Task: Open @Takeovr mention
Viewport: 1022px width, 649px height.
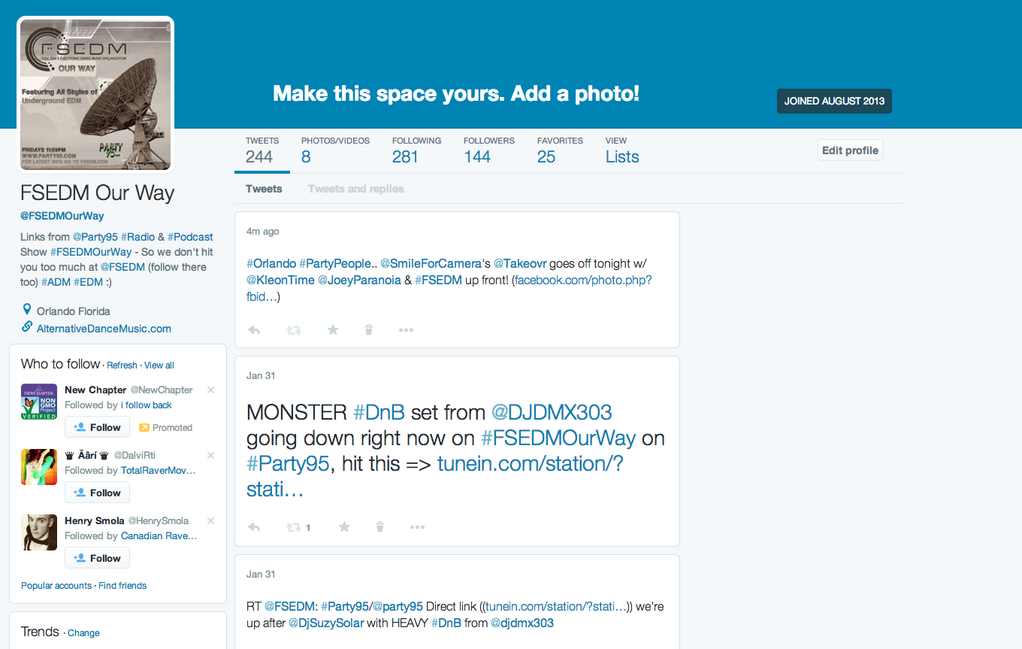Action: (x=520, y=264)
